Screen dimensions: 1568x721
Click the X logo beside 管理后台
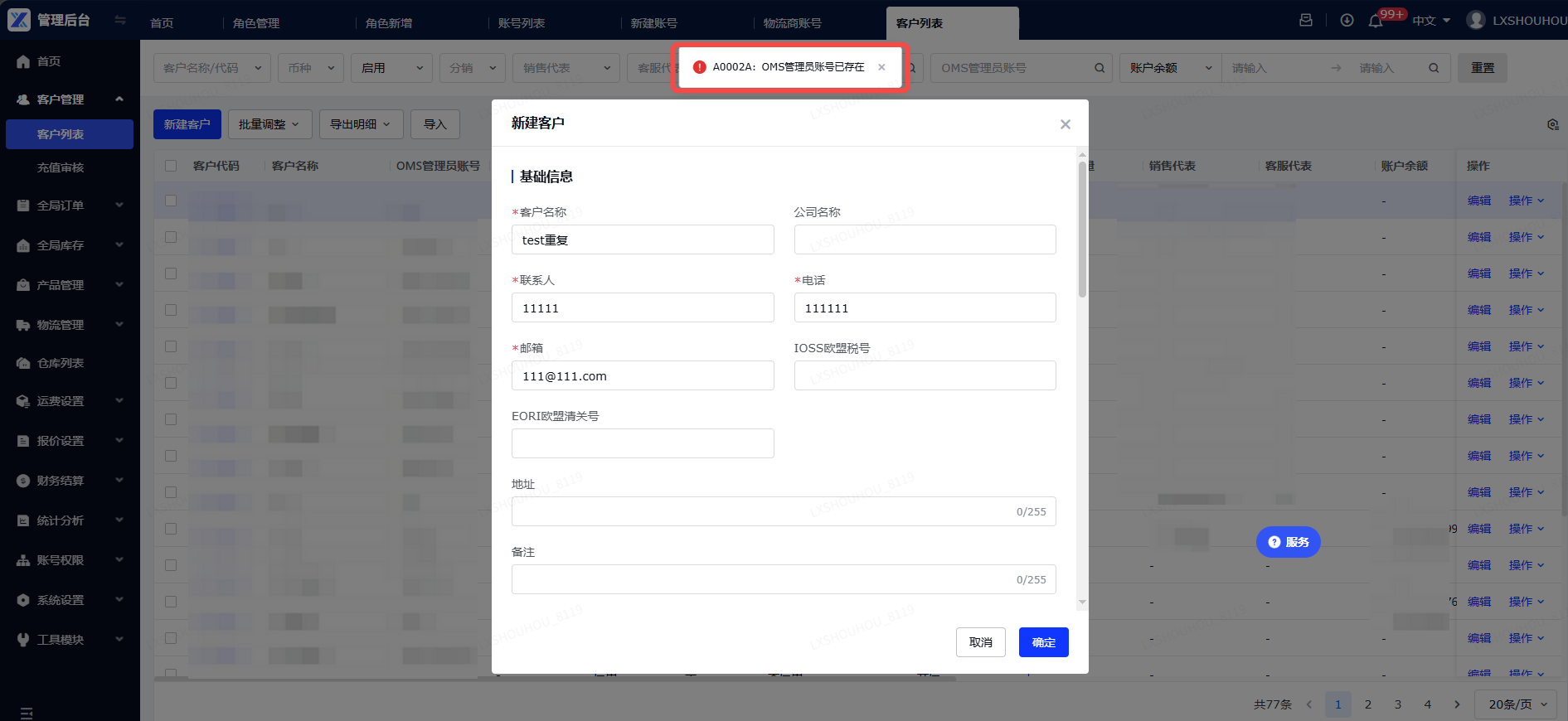pos(19,20)
